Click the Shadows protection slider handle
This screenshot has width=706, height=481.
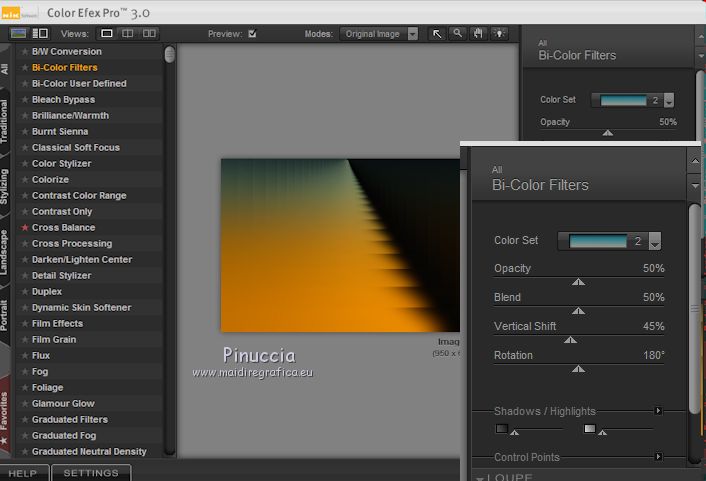click(514, 432)
